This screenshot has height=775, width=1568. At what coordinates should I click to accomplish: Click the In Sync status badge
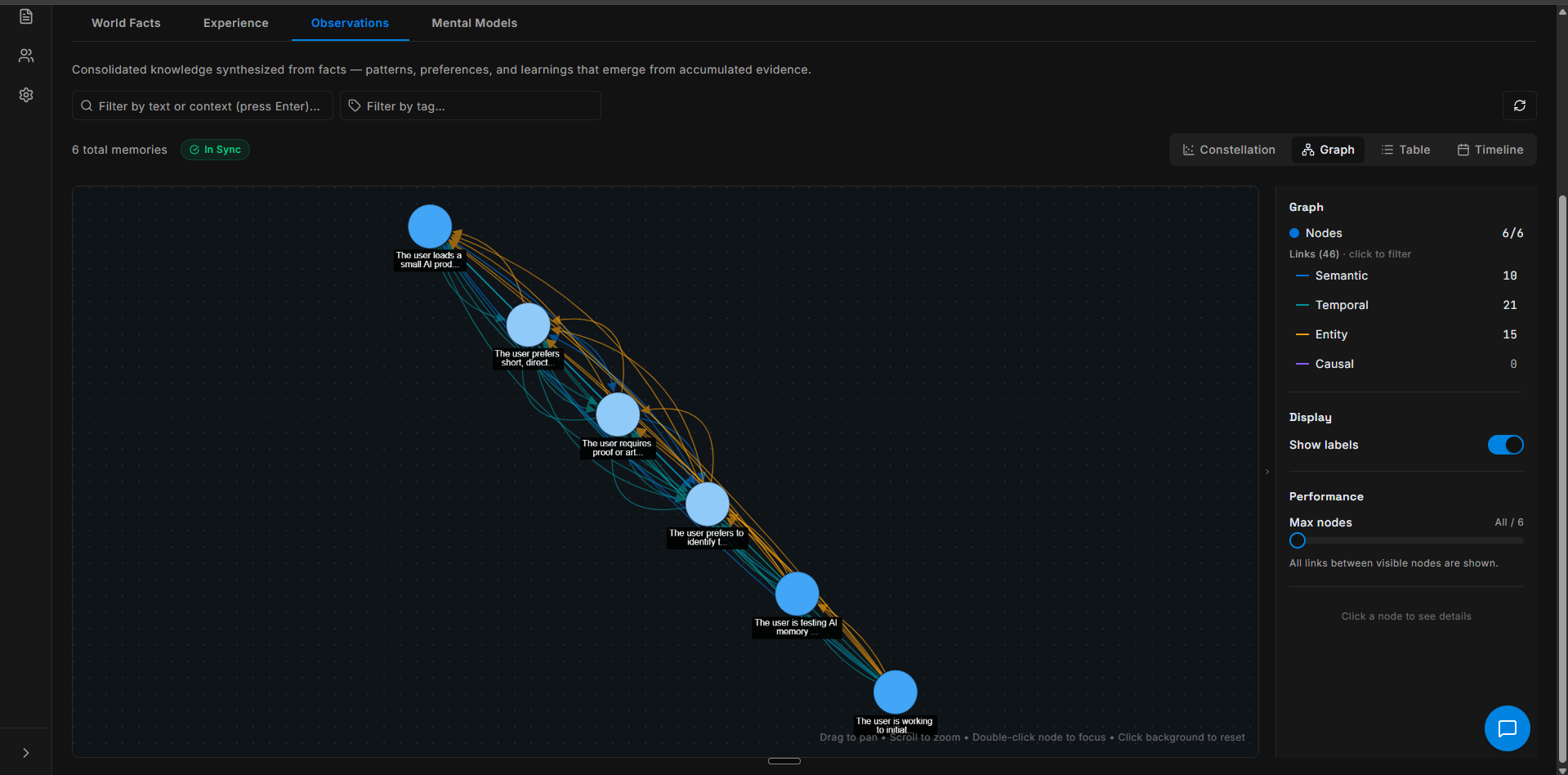tap(215, 150)
